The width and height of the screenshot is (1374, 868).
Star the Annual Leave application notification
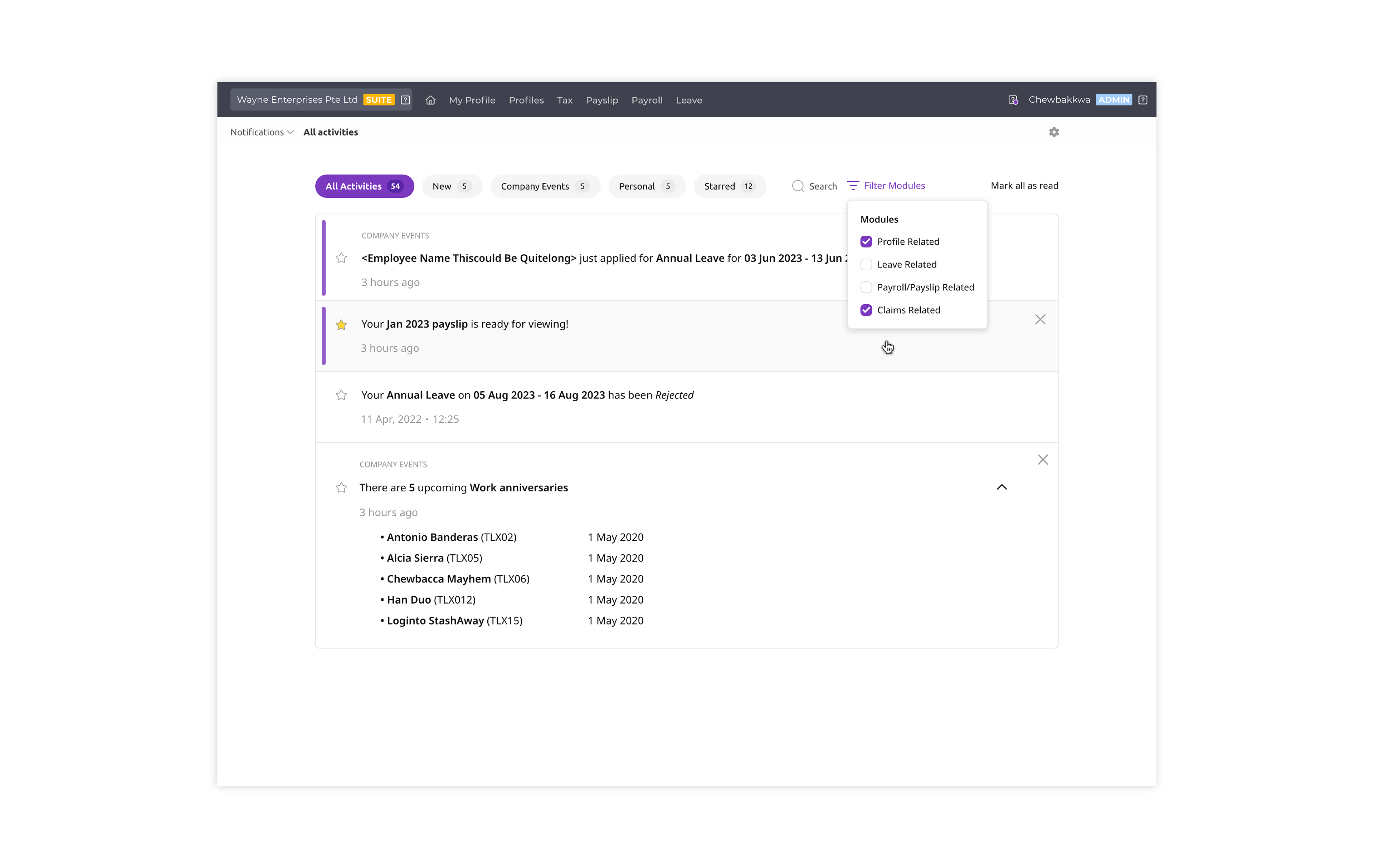pyautogui.click(x=341, y=258)
